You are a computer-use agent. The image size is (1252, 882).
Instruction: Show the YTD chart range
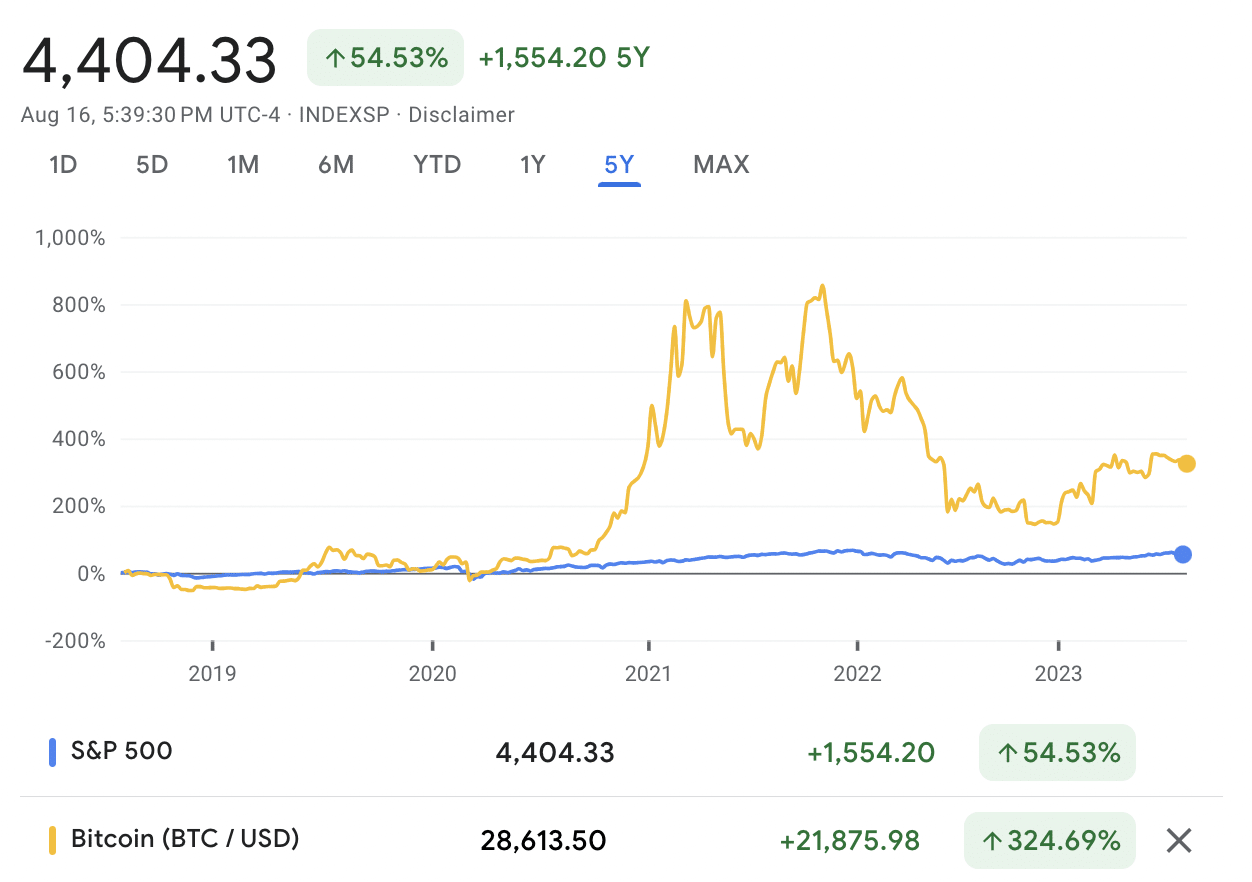pyautogui.click(x=437, y=164)
